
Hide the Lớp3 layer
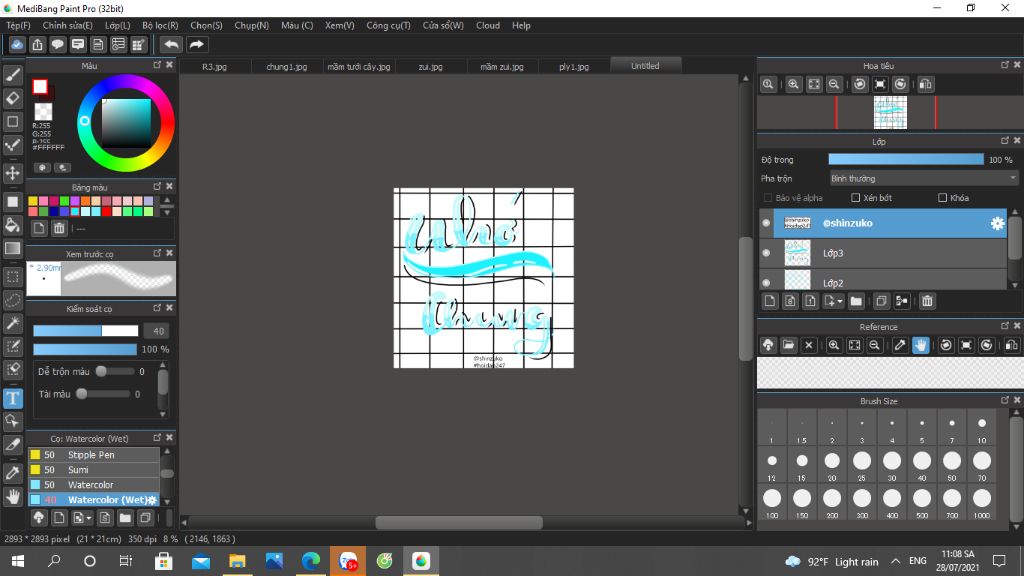click(x=766, y=253)
